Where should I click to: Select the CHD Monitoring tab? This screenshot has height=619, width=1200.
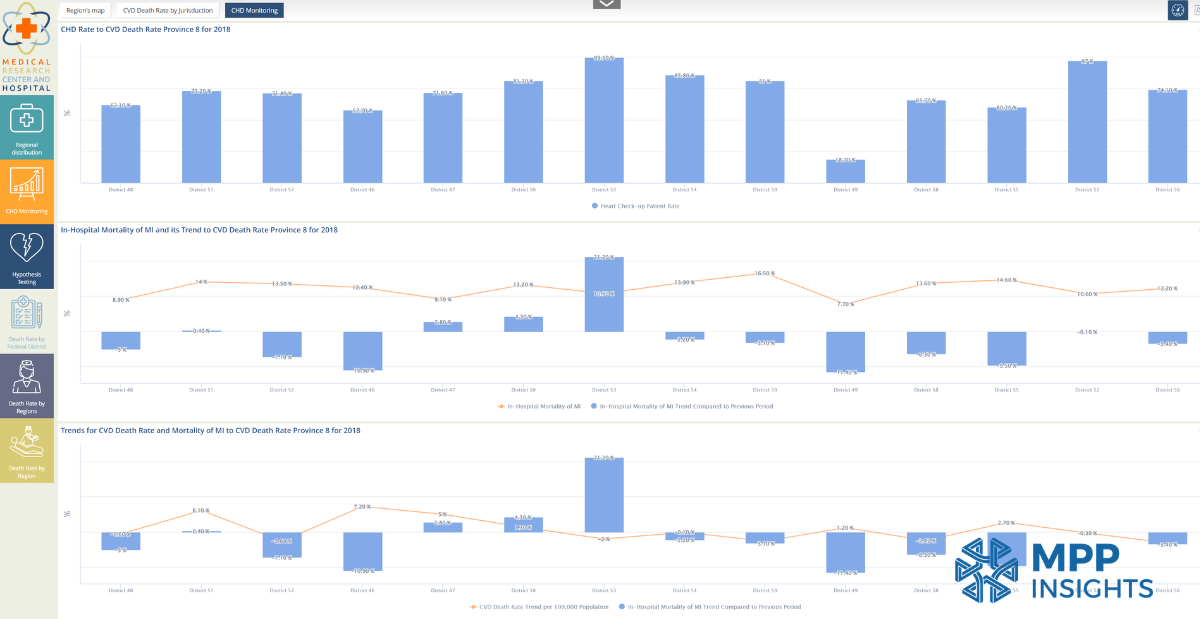pyautogui.click(x=253, y=10)
